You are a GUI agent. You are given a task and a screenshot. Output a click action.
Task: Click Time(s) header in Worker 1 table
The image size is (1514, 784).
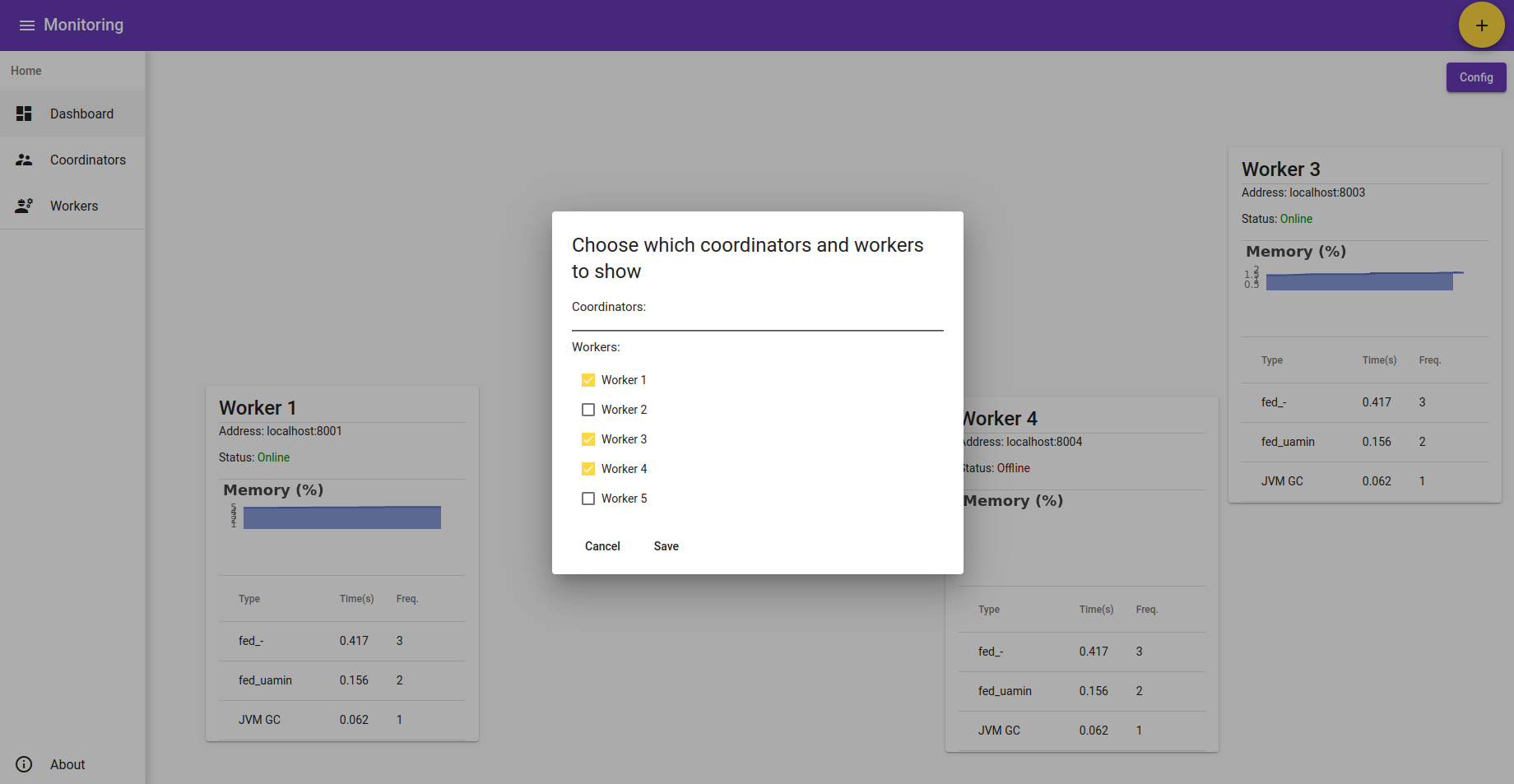pyautogui.click(x=356, y=599)
